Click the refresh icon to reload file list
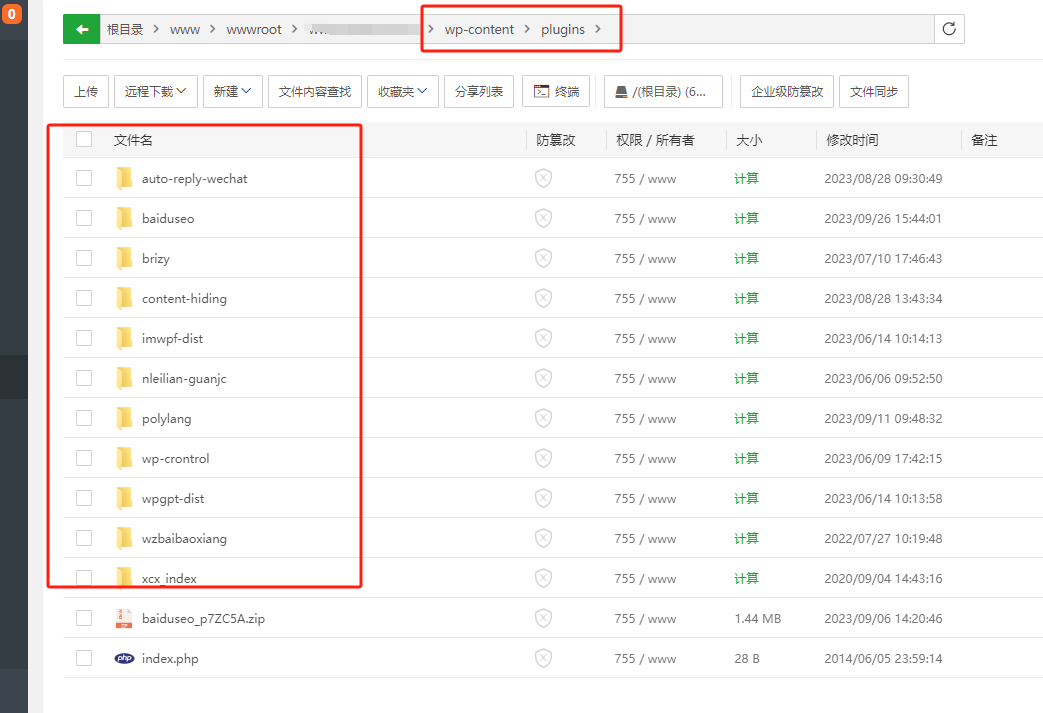Screen dimensions: 1043x713 coord(949,29)
